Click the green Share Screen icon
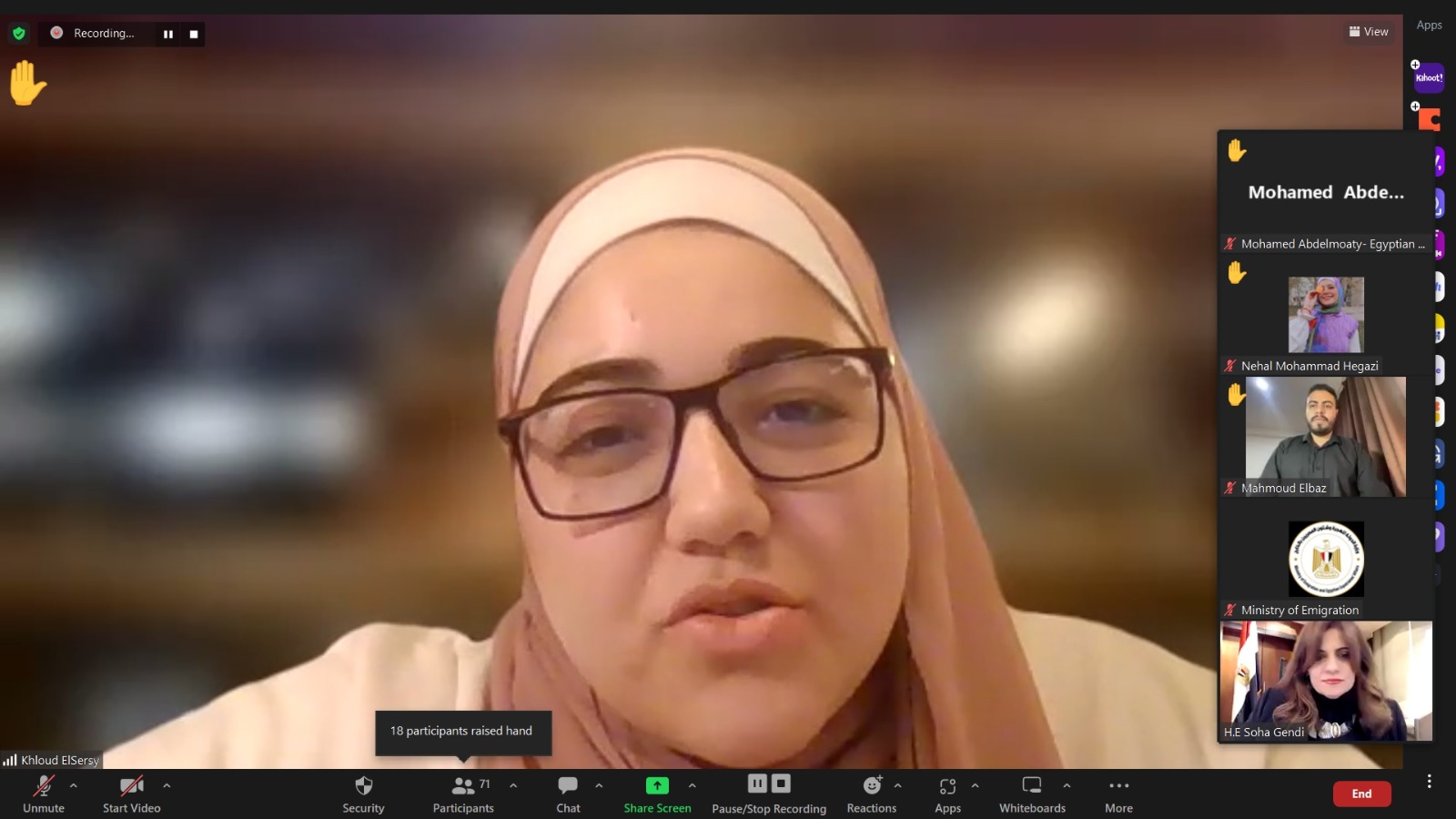The height and width of the screenshot is (819, 1456). [657, 785]
